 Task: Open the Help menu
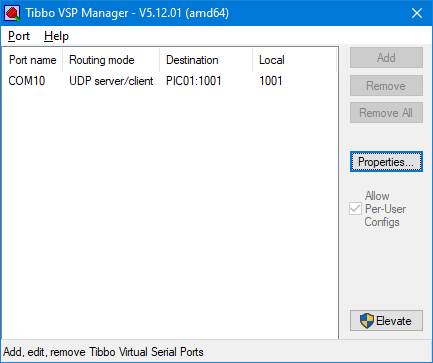tap(56, 36)
